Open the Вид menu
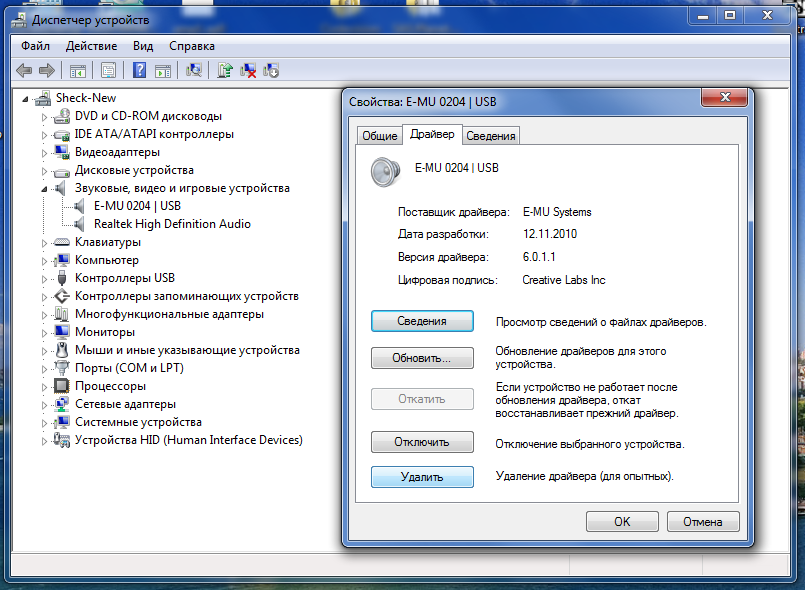This screenshot has height=590, width=805. coord(143,46)
